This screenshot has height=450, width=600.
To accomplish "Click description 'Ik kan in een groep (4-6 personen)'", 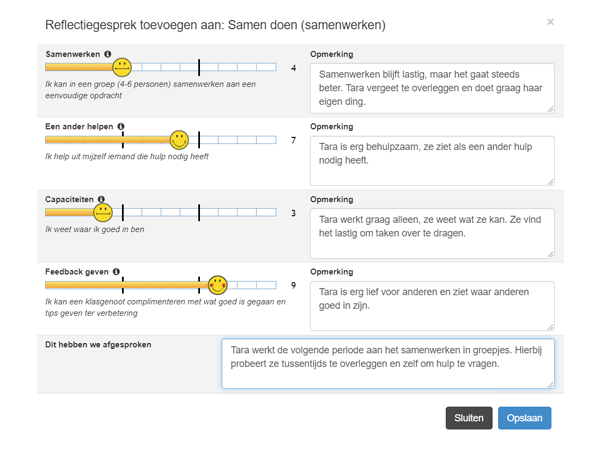I will (150, 90).
